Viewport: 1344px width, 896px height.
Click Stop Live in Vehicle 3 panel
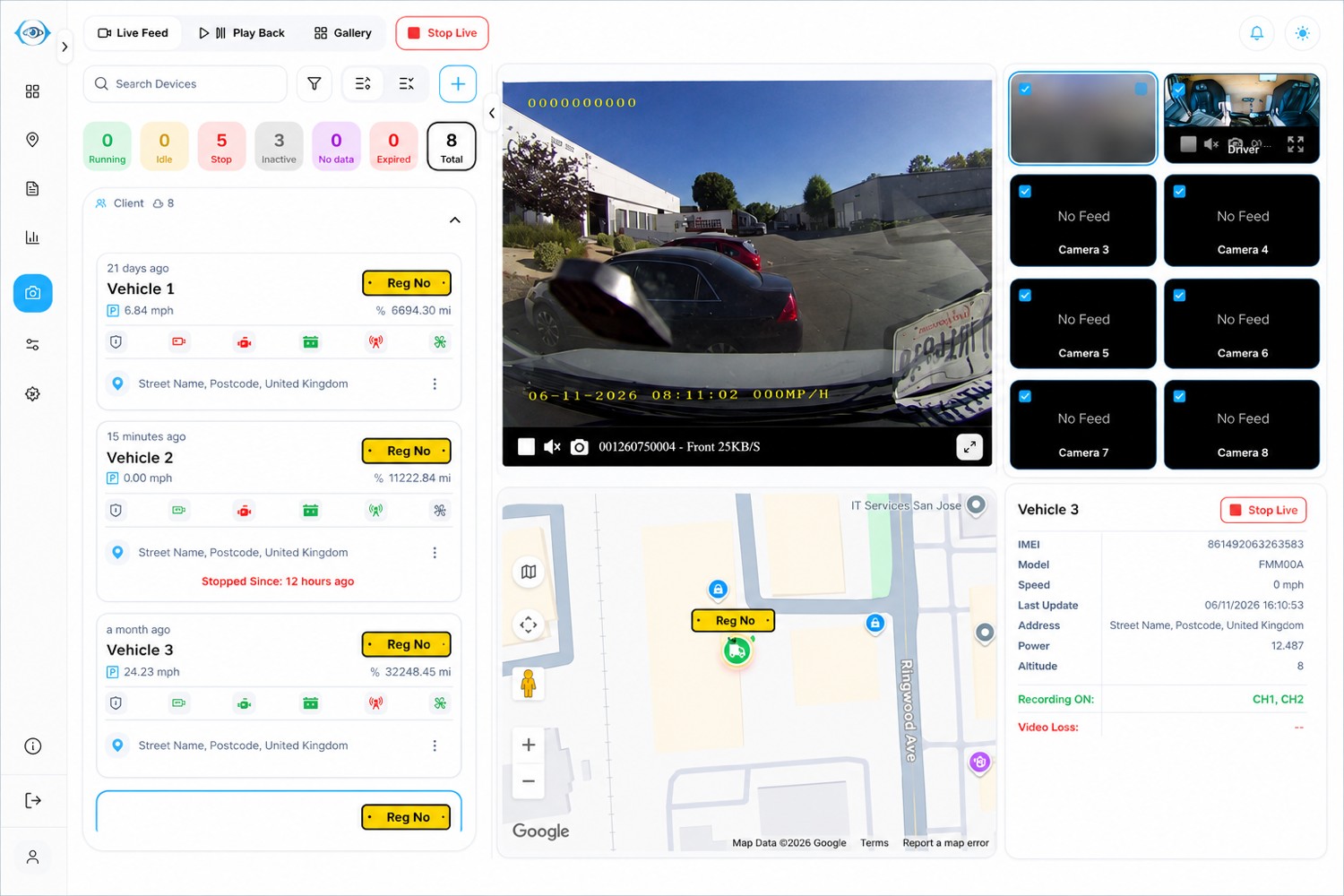coord(1263,510)
